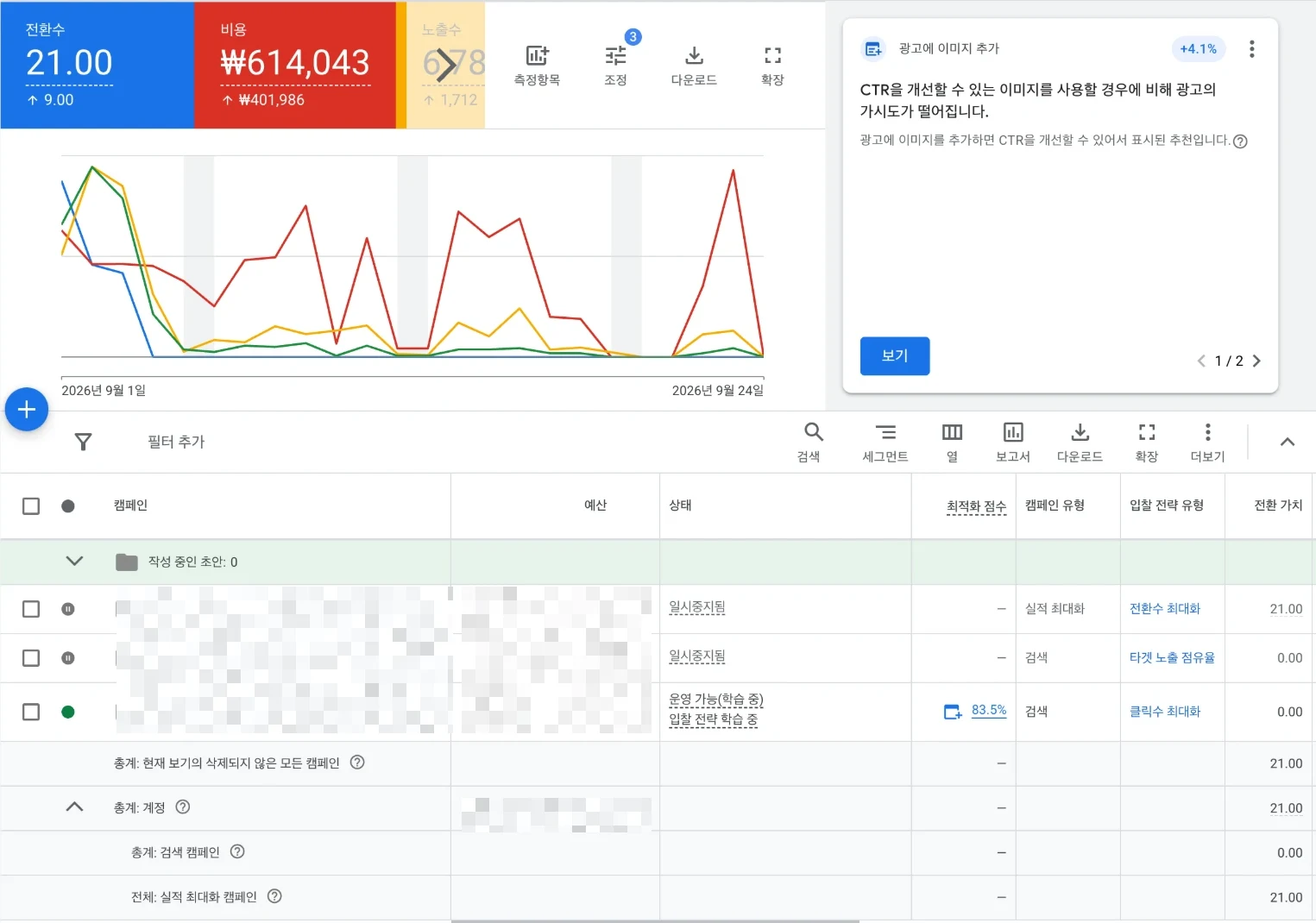Open the 세그먼트 segment icon
The width and height of the screenshot is (1316, 923).
pyautogui.click(x=885, y=432)
